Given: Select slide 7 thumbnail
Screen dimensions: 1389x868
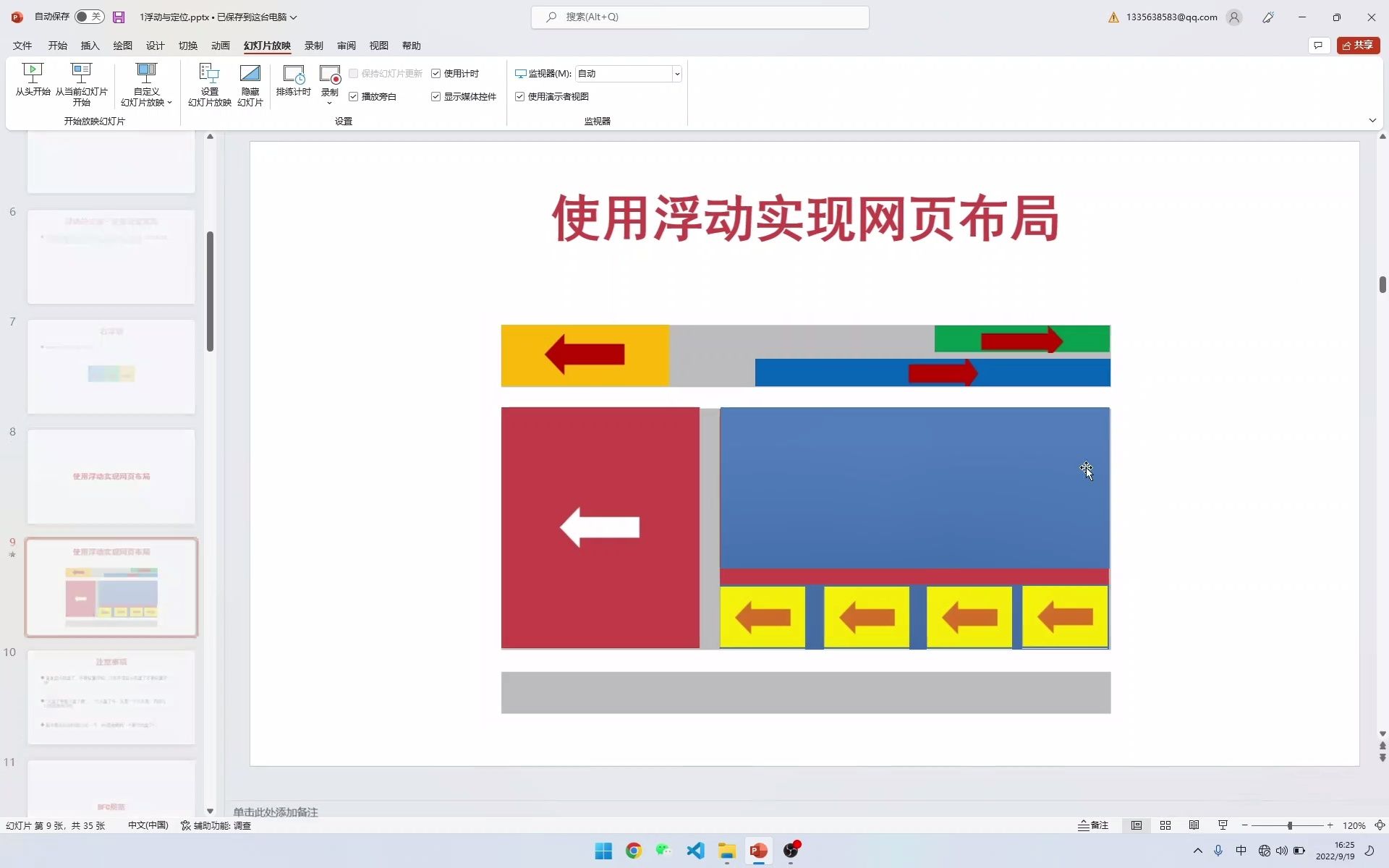Looking at the screenshot, I should (x=111, y=367).
